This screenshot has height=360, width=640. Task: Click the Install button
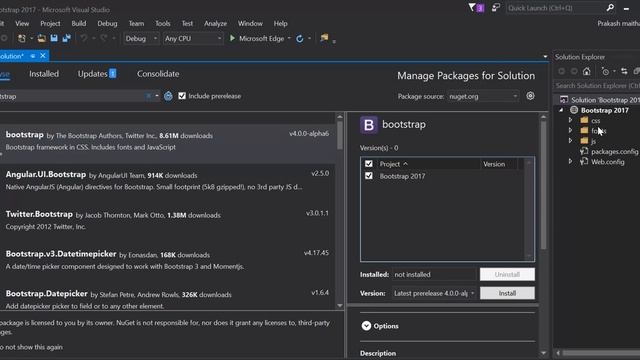pos(507,293)
